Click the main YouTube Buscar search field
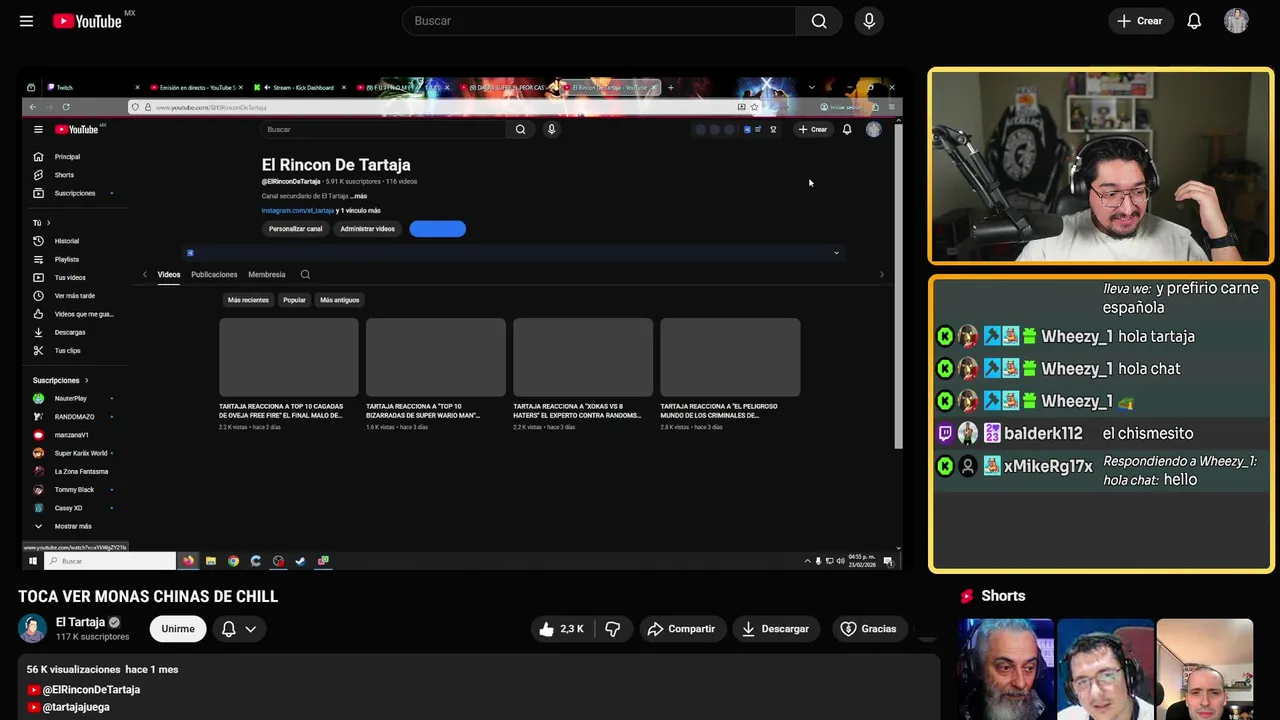This screenshot has height=720, width=1280. [599, 21]
